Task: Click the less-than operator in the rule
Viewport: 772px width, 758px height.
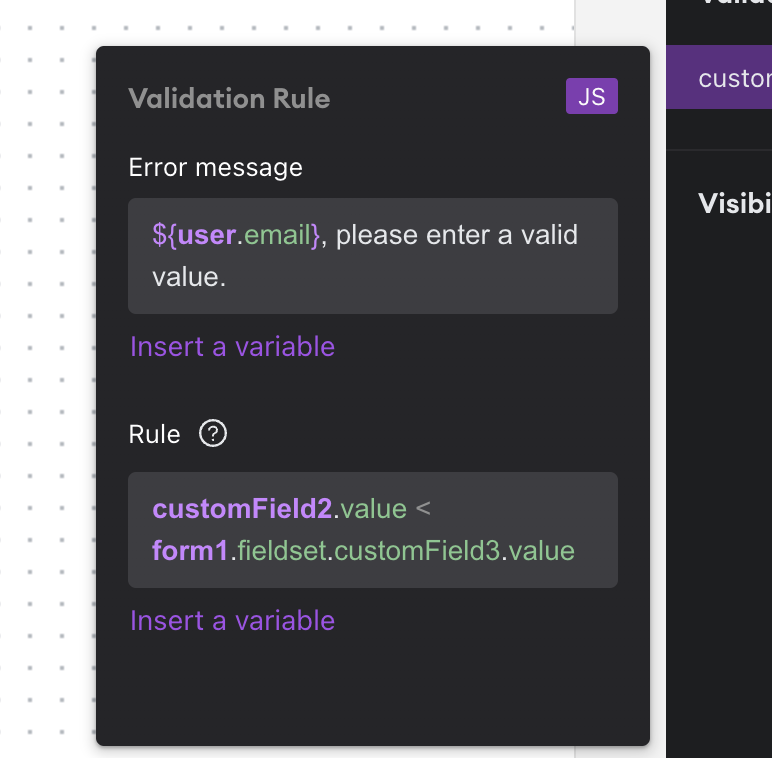Action: [423, 509]
